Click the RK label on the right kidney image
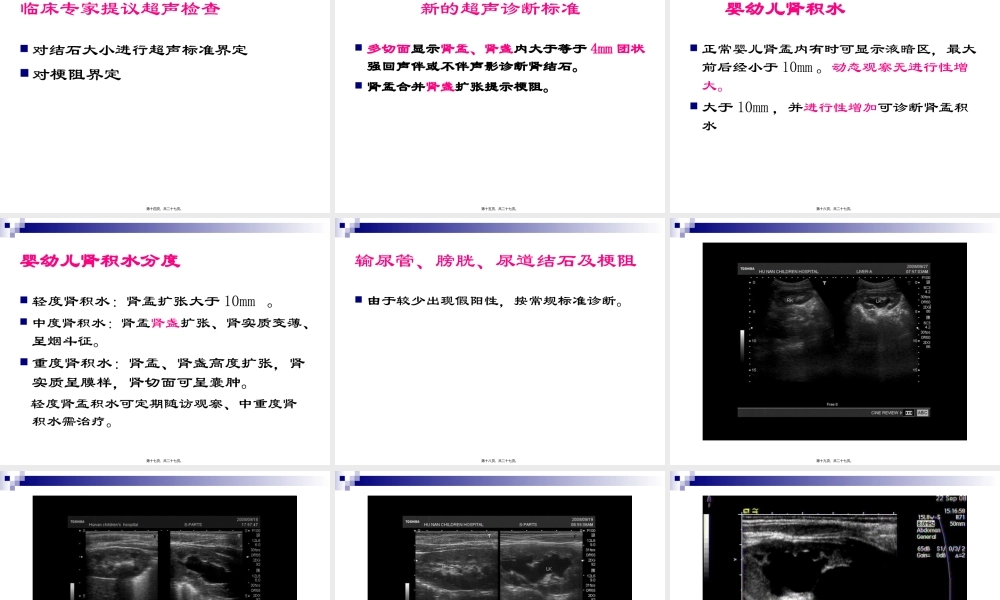1000x600 pixels. 789,299
